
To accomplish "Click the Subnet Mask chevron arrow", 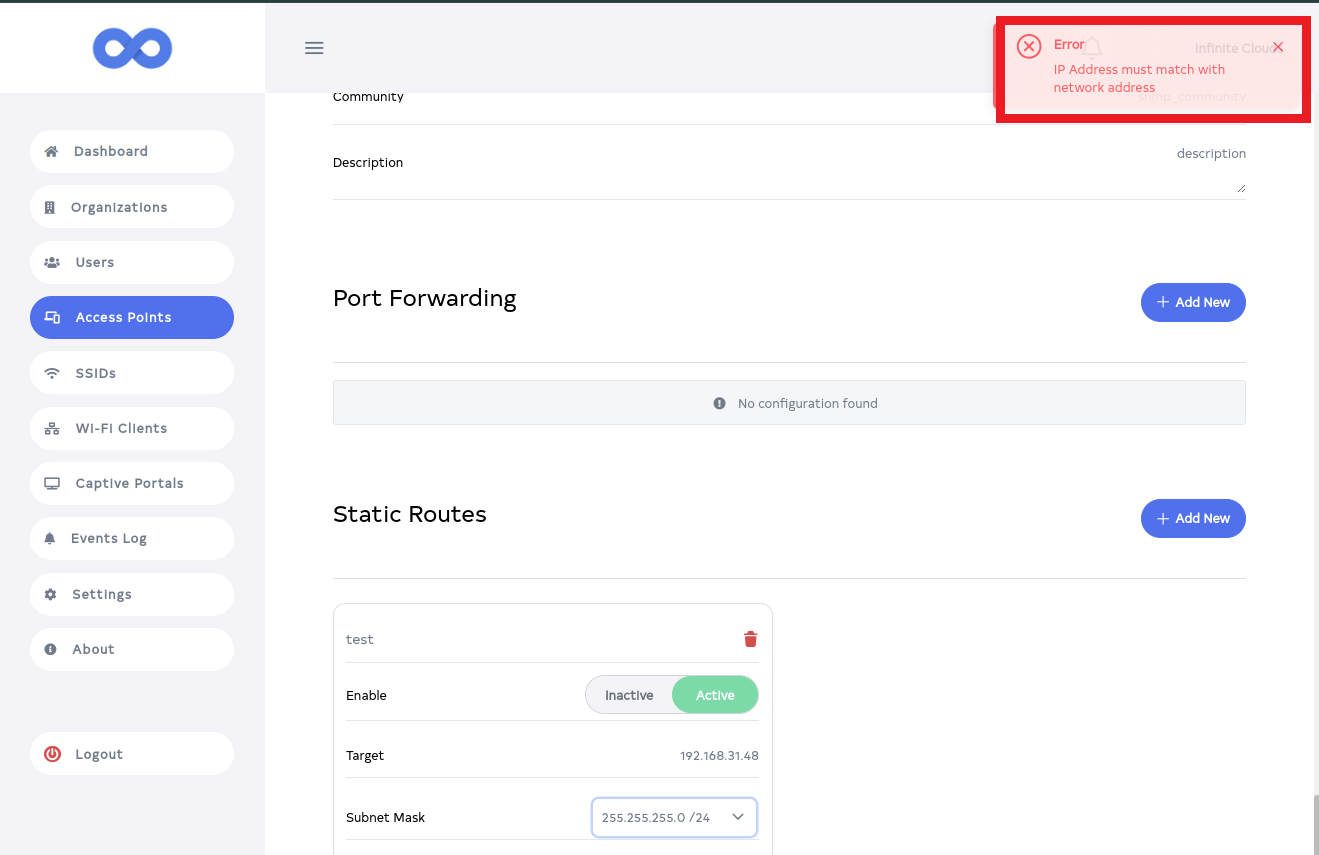I will (738, 817).
